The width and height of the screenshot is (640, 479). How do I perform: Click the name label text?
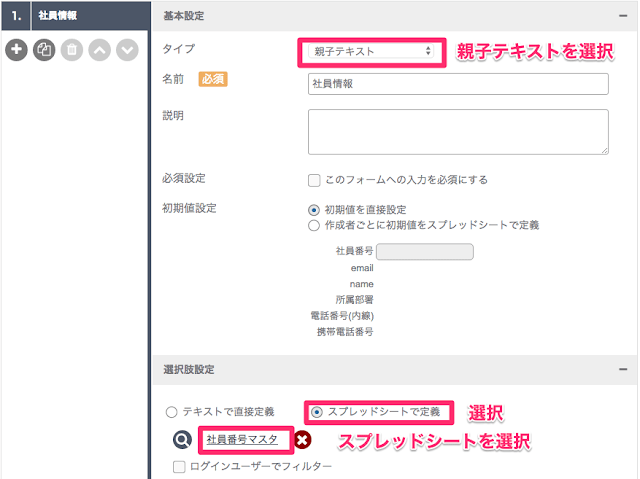362,284
